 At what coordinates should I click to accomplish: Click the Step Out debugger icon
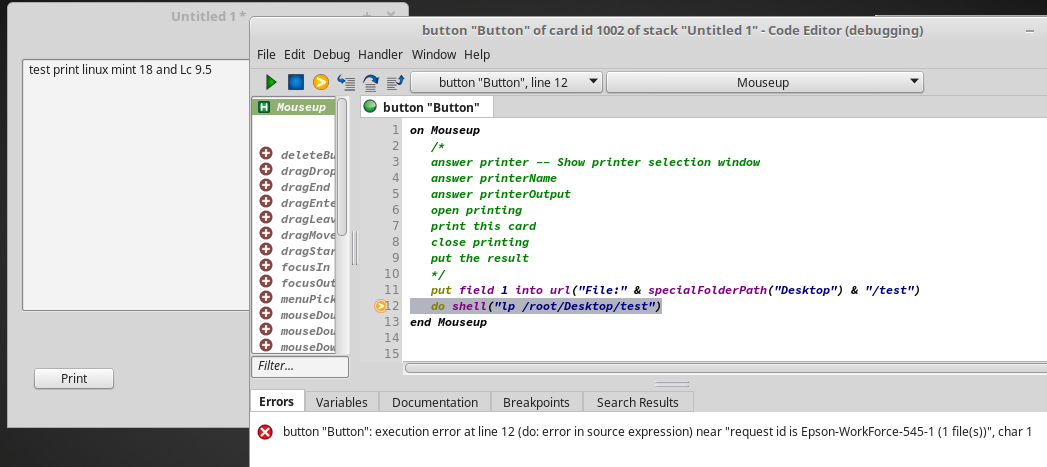coord(394,82)
